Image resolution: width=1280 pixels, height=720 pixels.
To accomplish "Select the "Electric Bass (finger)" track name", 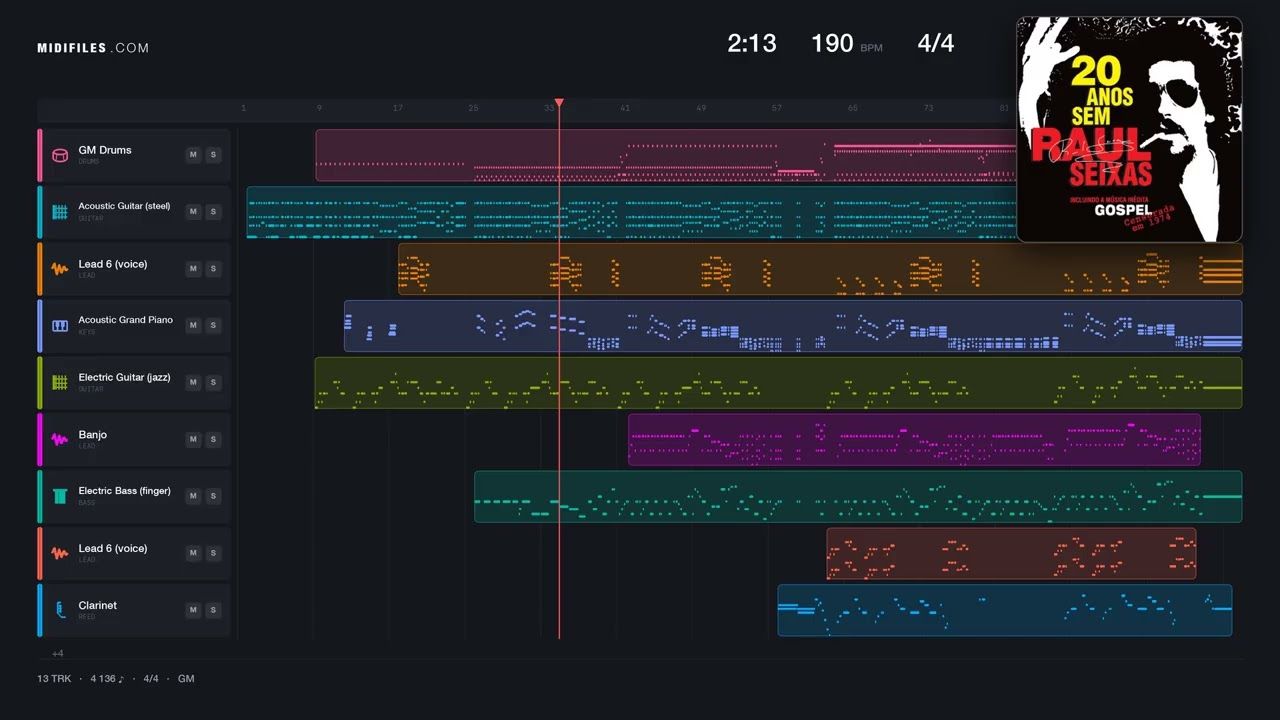I will 125,491.
